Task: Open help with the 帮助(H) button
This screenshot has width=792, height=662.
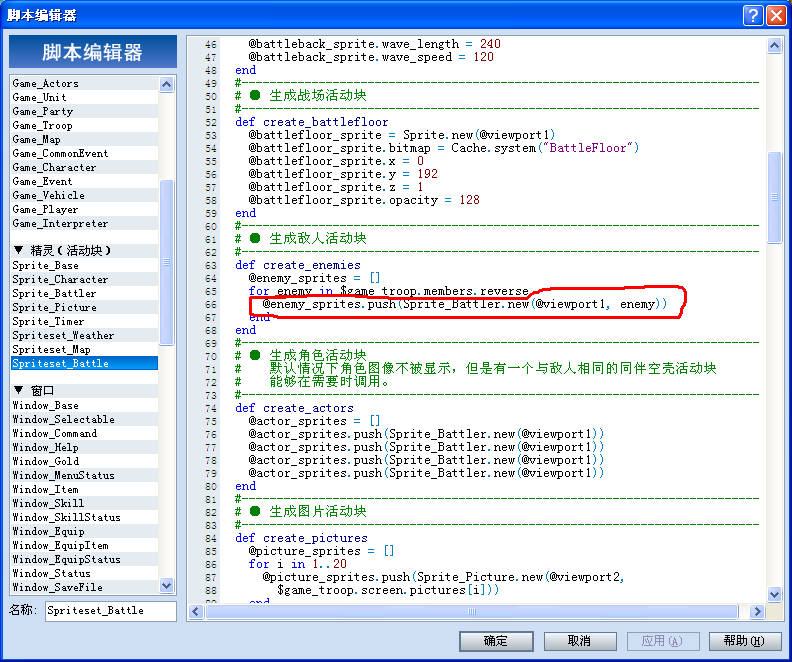Action: [745, 641]
